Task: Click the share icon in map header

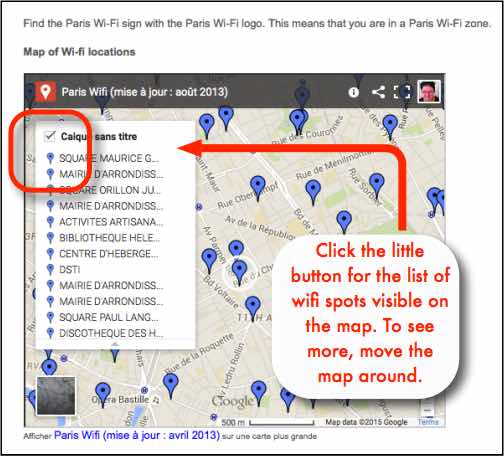Action: click(379, 92)
